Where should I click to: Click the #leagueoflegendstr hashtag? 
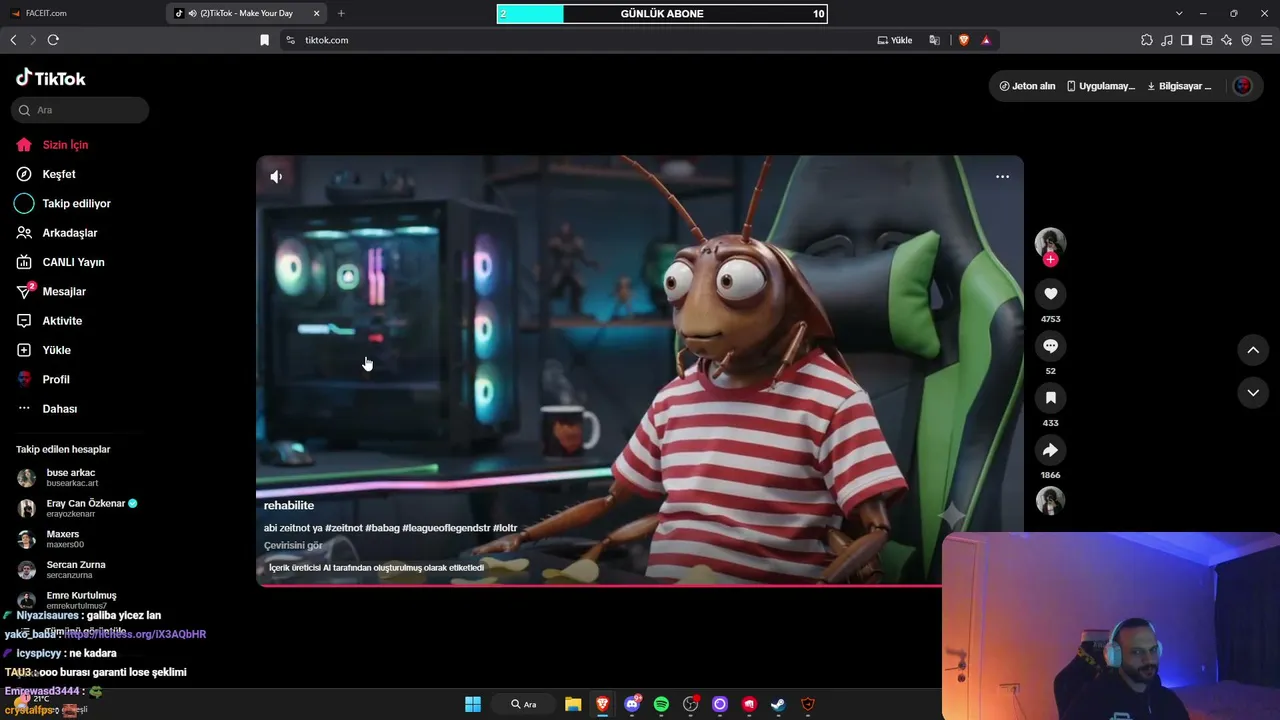tap(446, 528)
